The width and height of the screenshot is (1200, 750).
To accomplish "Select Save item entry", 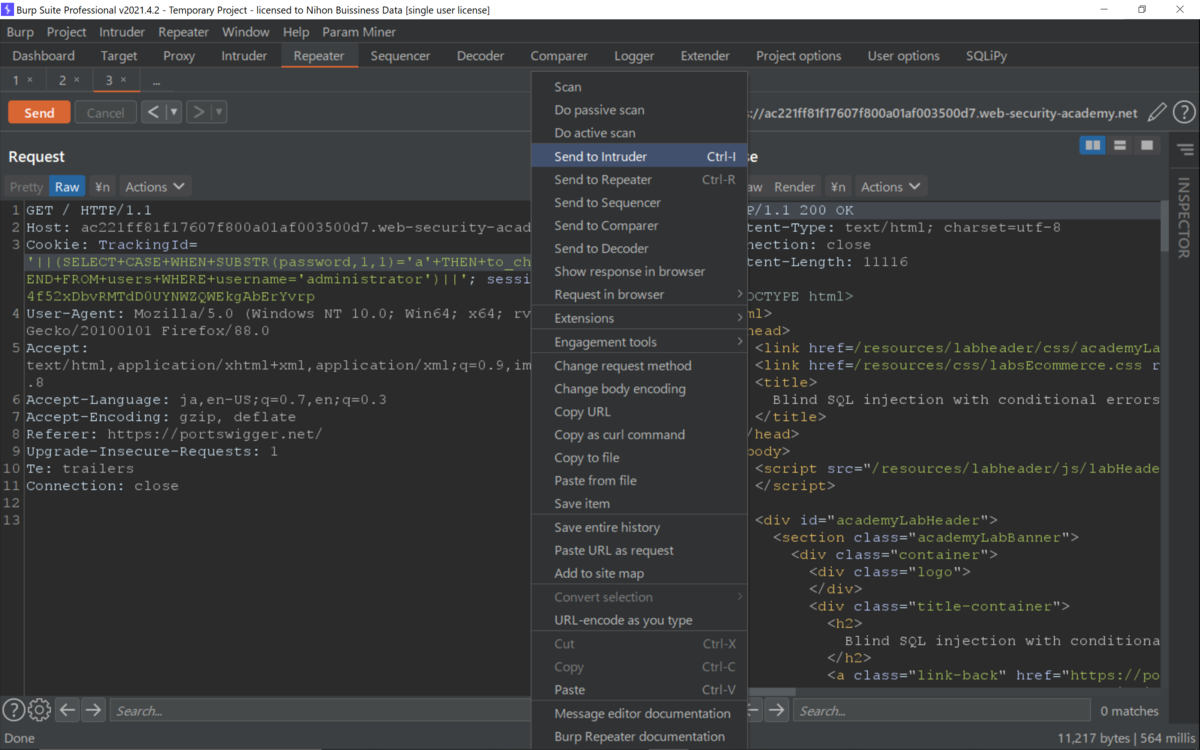I will [639, 503].
